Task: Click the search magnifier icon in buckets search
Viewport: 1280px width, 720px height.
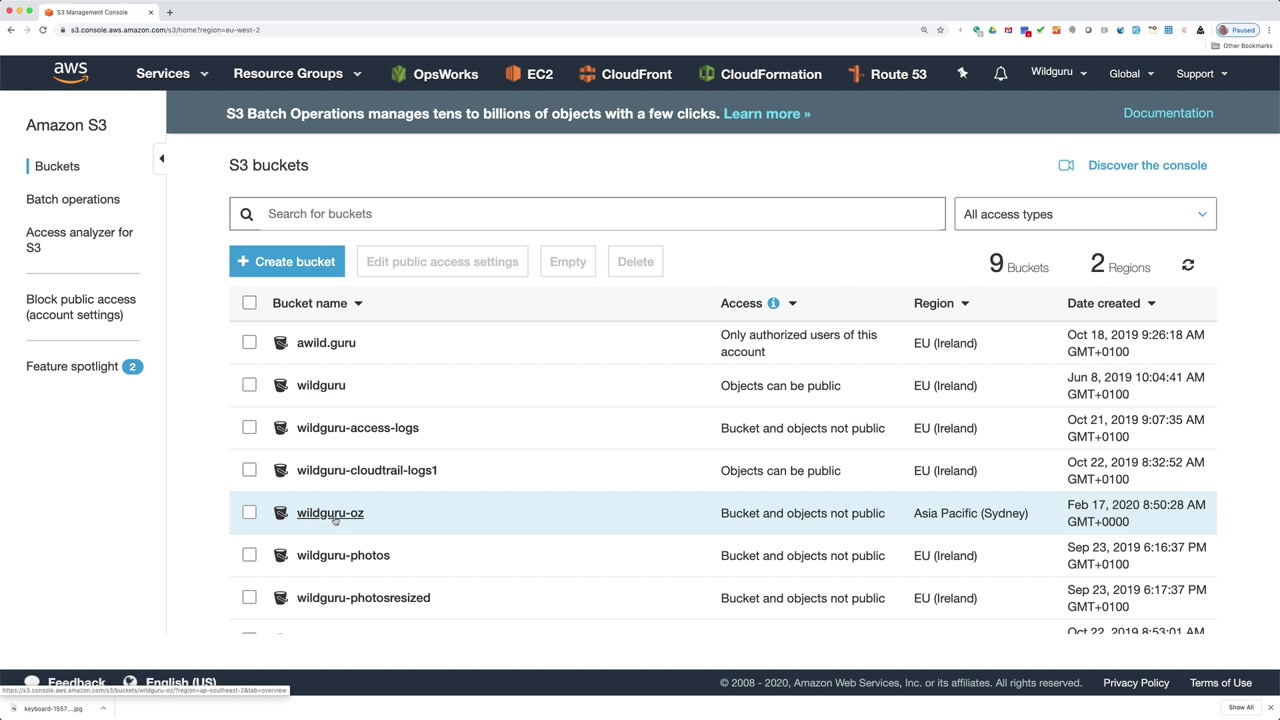Action: (x=247, y=214)
